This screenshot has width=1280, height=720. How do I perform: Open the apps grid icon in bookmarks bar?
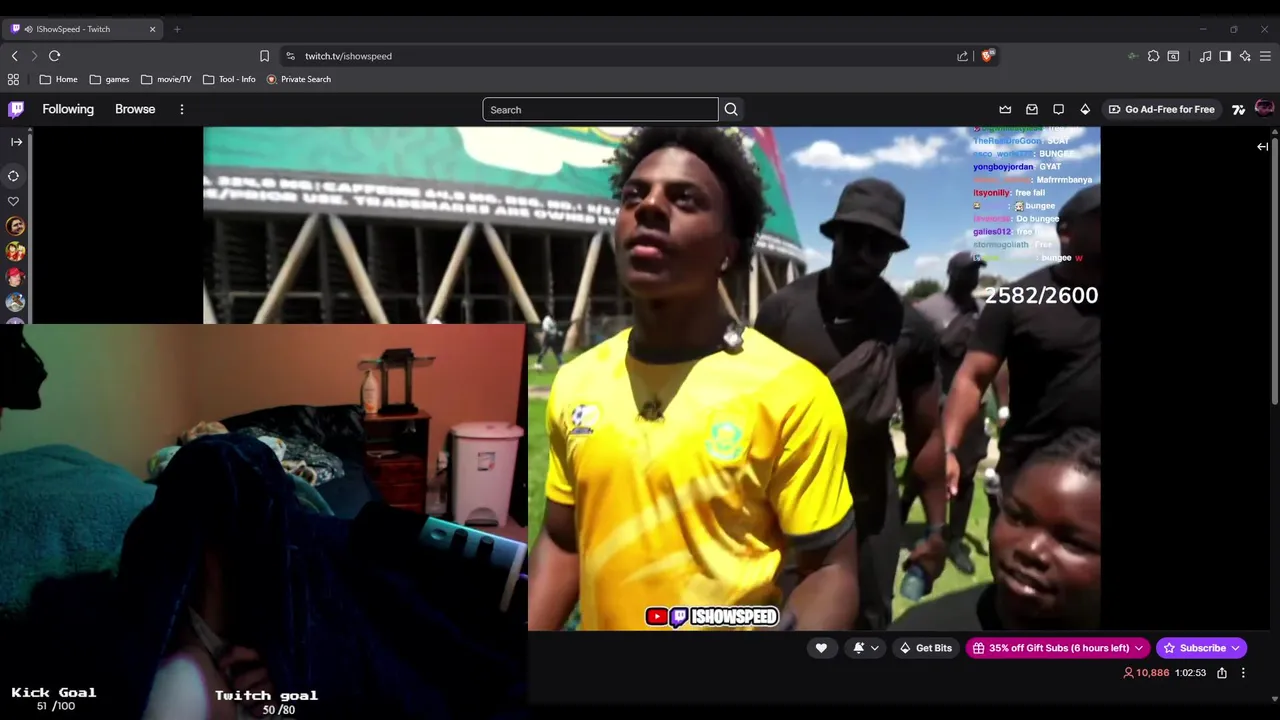13,79
